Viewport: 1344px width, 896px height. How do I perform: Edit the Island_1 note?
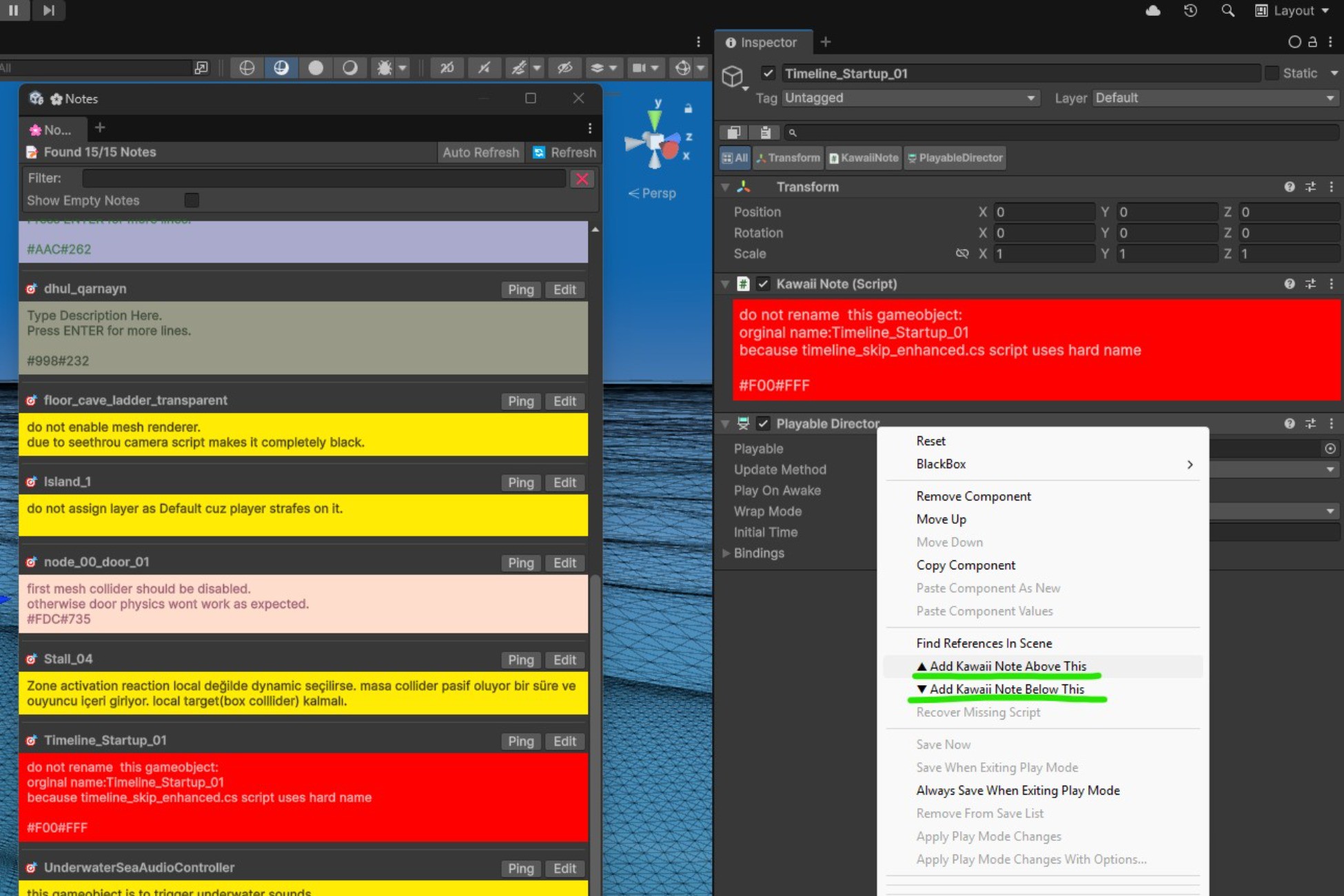click(564, 482)
